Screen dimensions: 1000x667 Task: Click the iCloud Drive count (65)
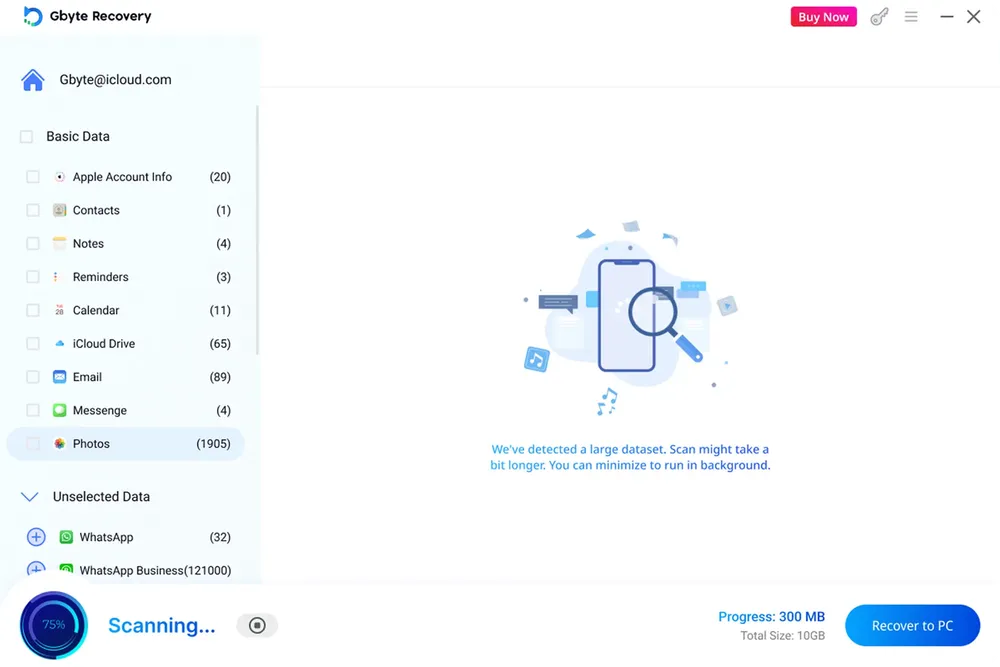[x=220, y=344]
